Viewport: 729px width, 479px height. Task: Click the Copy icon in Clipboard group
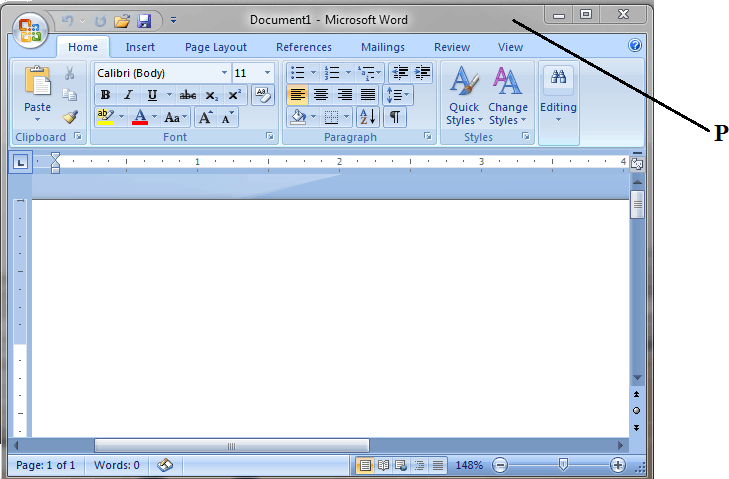pyautogui.click(x=70, y=95)
